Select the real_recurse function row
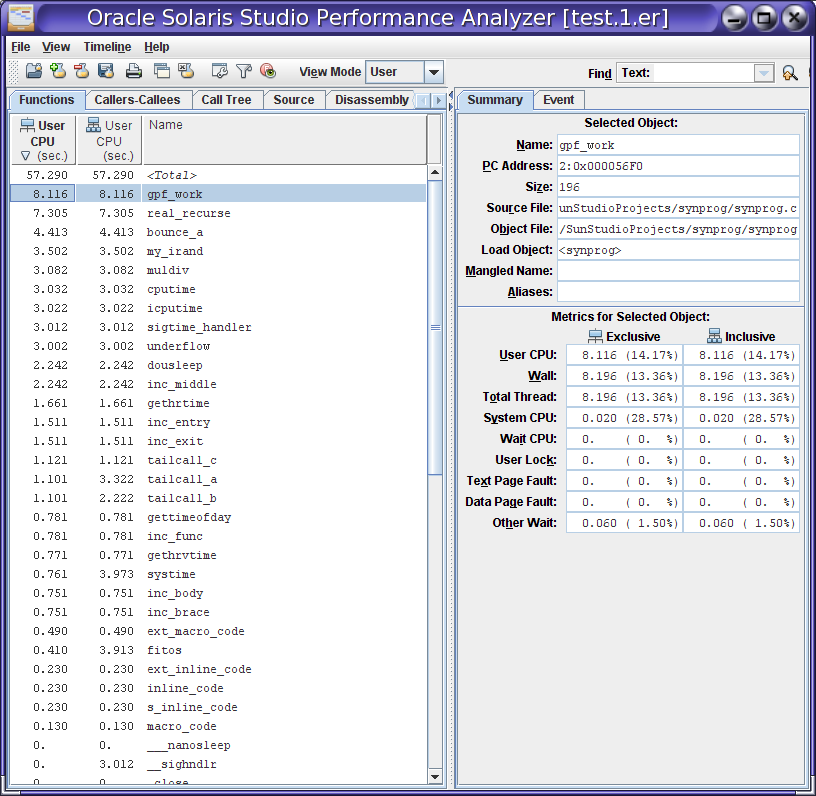The image size is (816, 796). point(218,213)
